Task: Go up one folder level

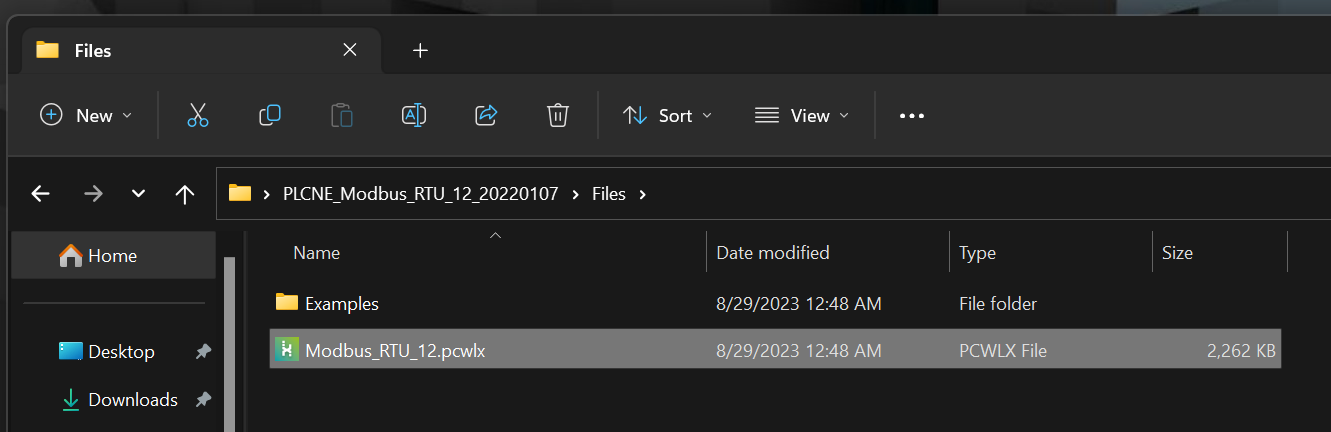Action: (x=185, y=194)
